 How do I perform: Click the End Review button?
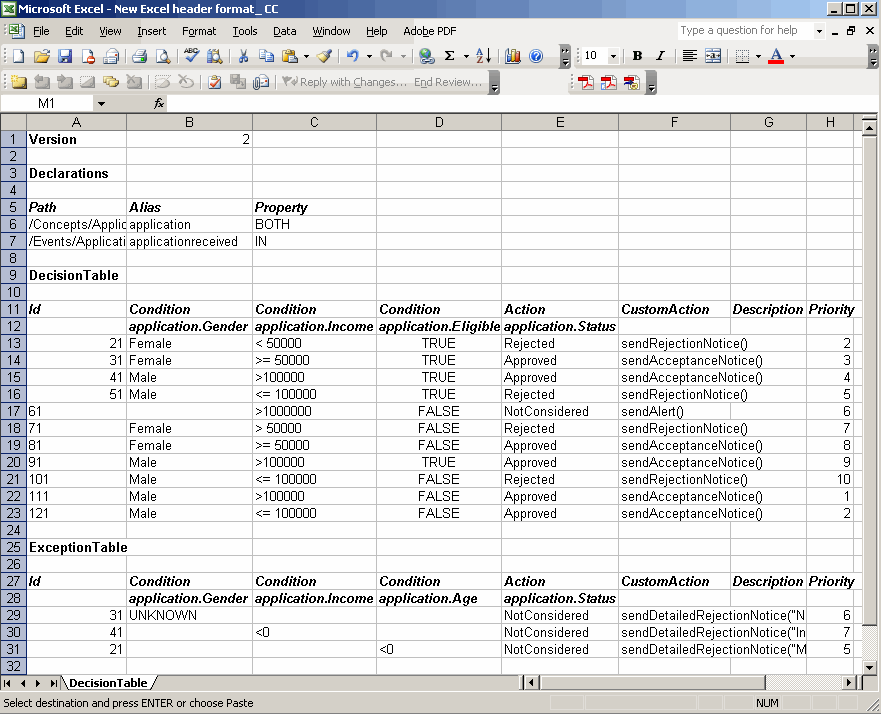point(448,82)
